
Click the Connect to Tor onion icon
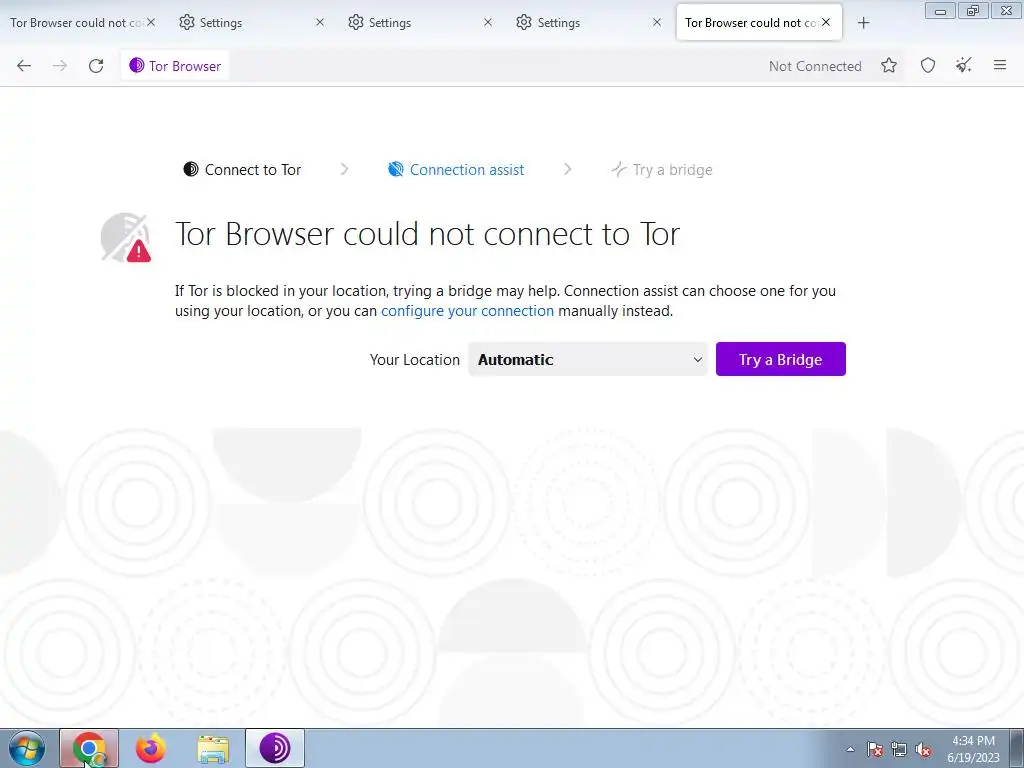[191, 169]
